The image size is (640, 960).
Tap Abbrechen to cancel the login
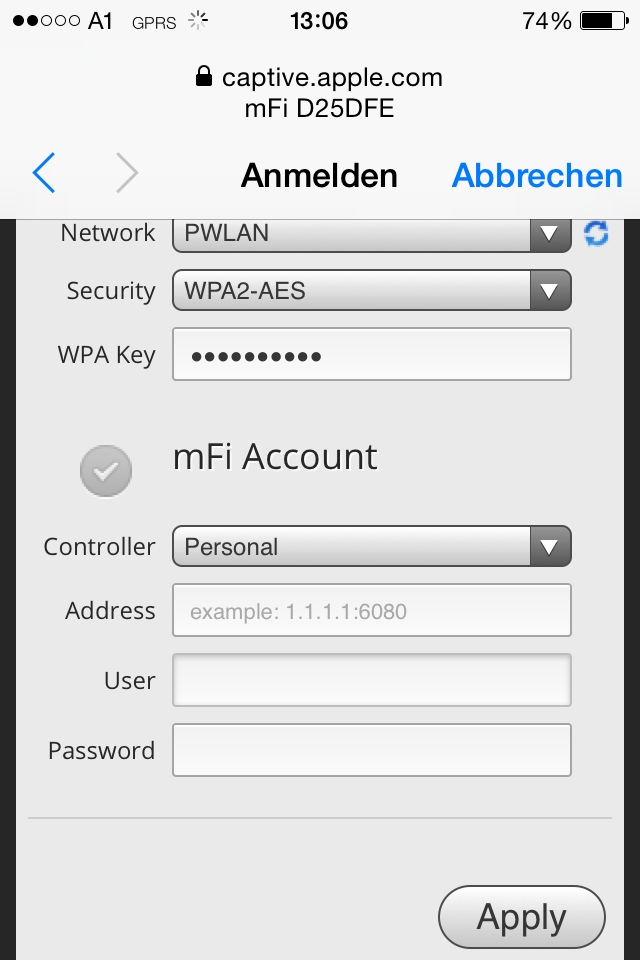coord(537,176)
